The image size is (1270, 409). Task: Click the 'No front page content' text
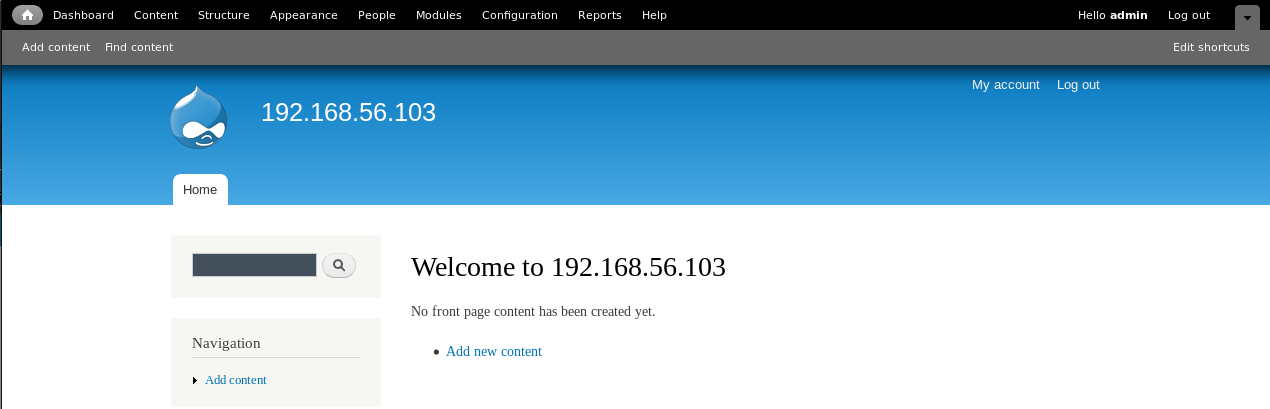click(533, 312)
